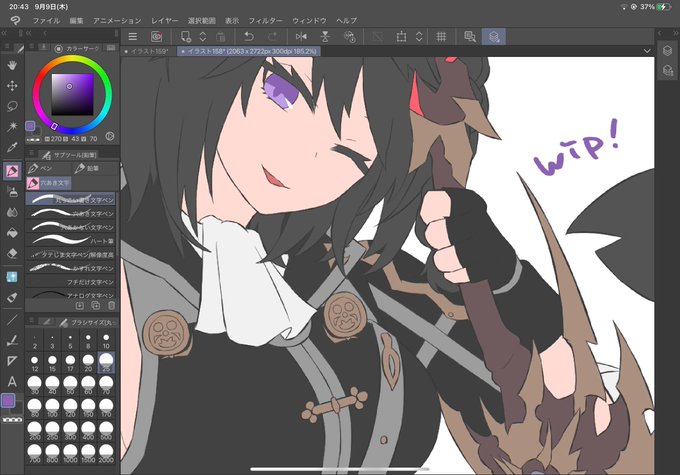Image resolution: width=680 pixels, height=475 pixels.
Task: Select the blue Decoration sparkle tool
Action: 12,277
